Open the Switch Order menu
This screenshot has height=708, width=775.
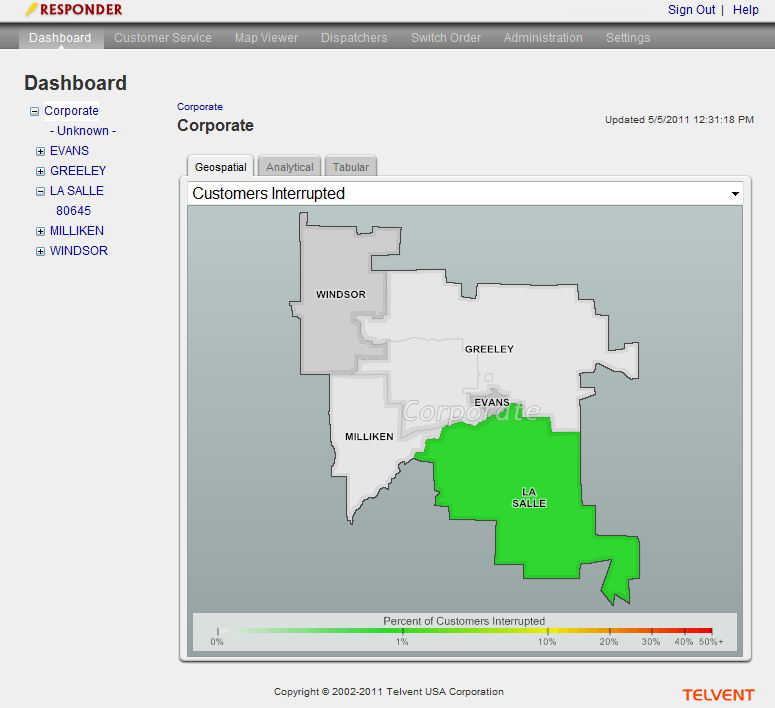[x=446, y=38]
